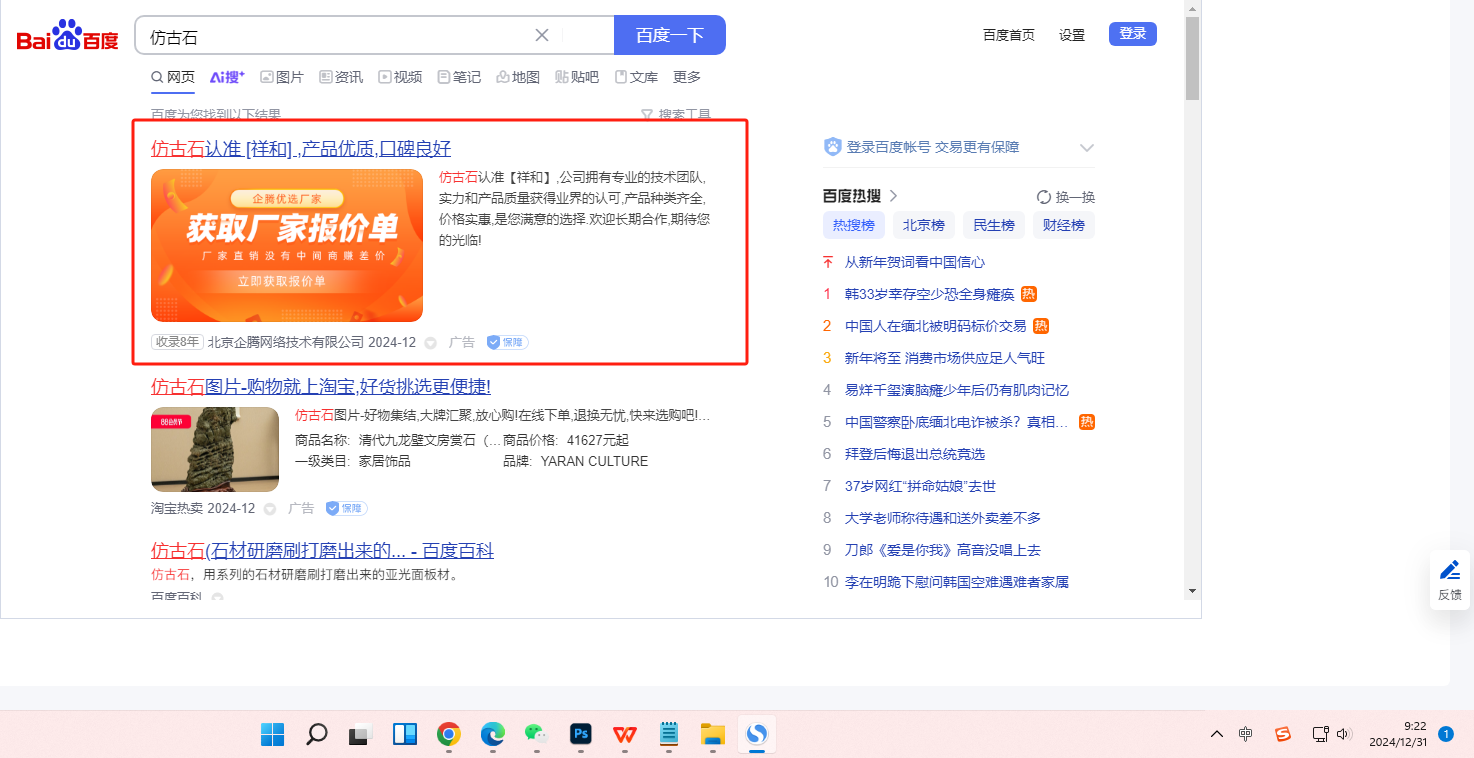
Task: Toggle the 中 input language indicator
Action: pos(1245,734)
